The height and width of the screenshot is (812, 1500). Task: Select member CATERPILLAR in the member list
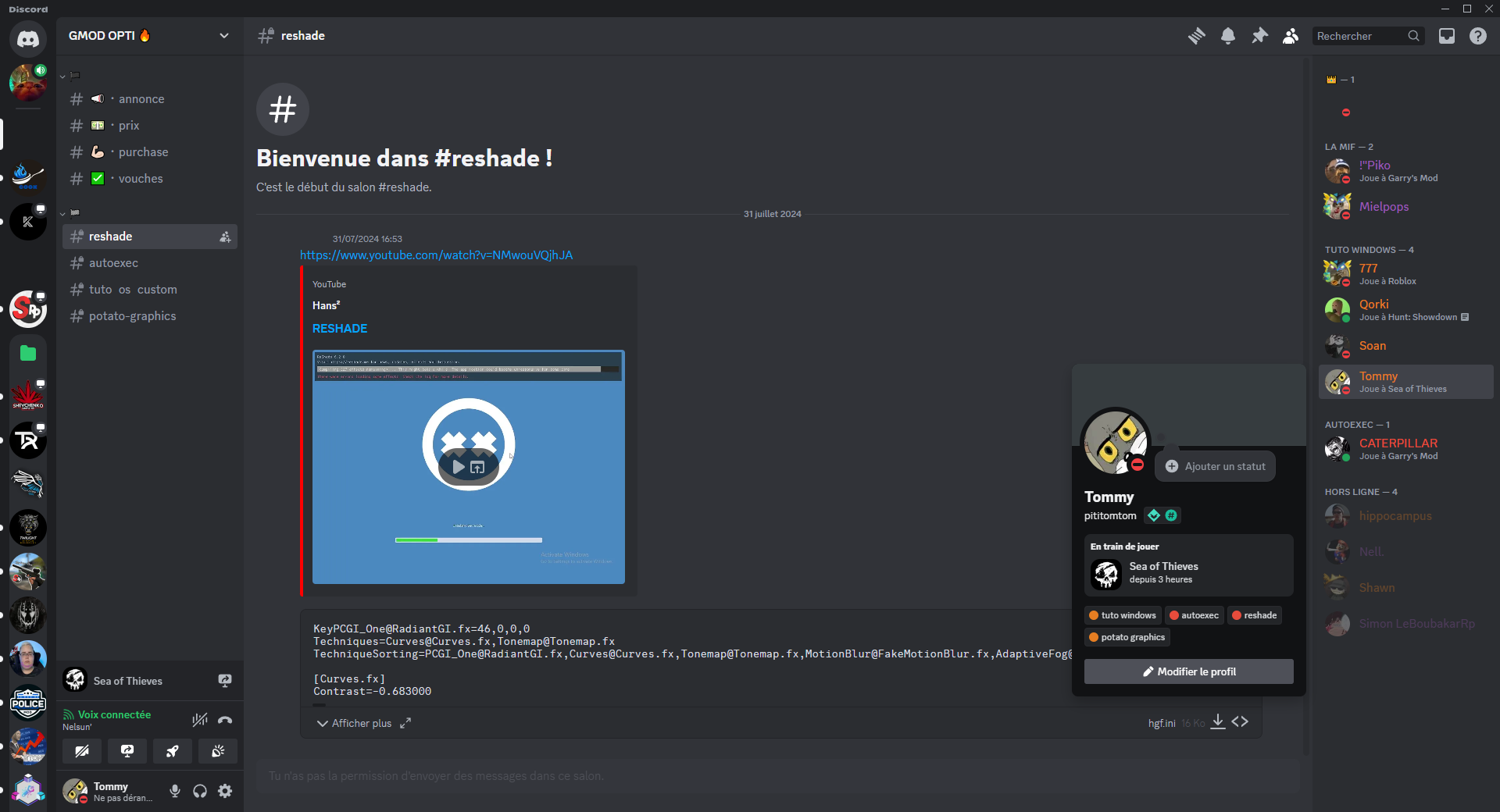coord(1406,448)
